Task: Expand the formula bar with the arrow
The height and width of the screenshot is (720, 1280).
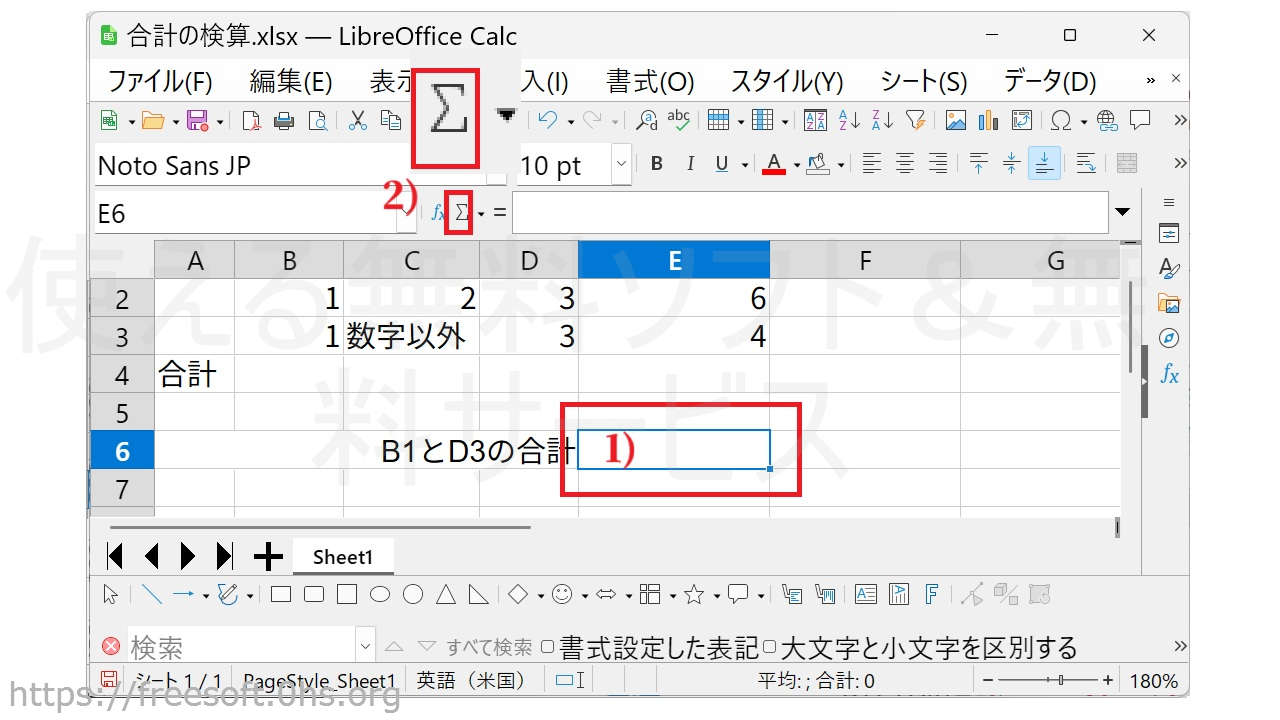Action: (x=1122, y=212)
